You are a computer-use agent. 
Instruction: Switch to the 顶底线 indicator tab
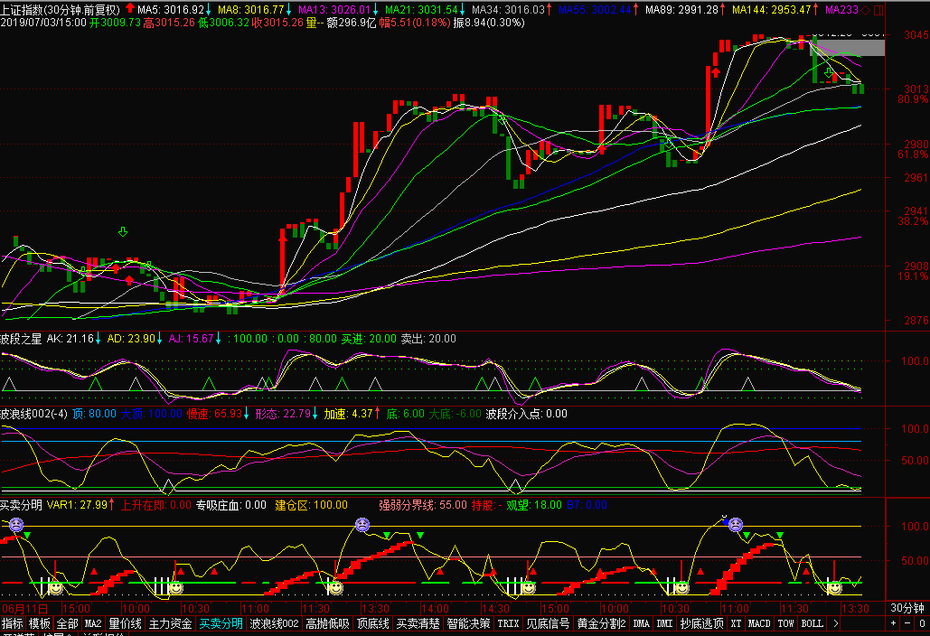click(x=372, y=624)
